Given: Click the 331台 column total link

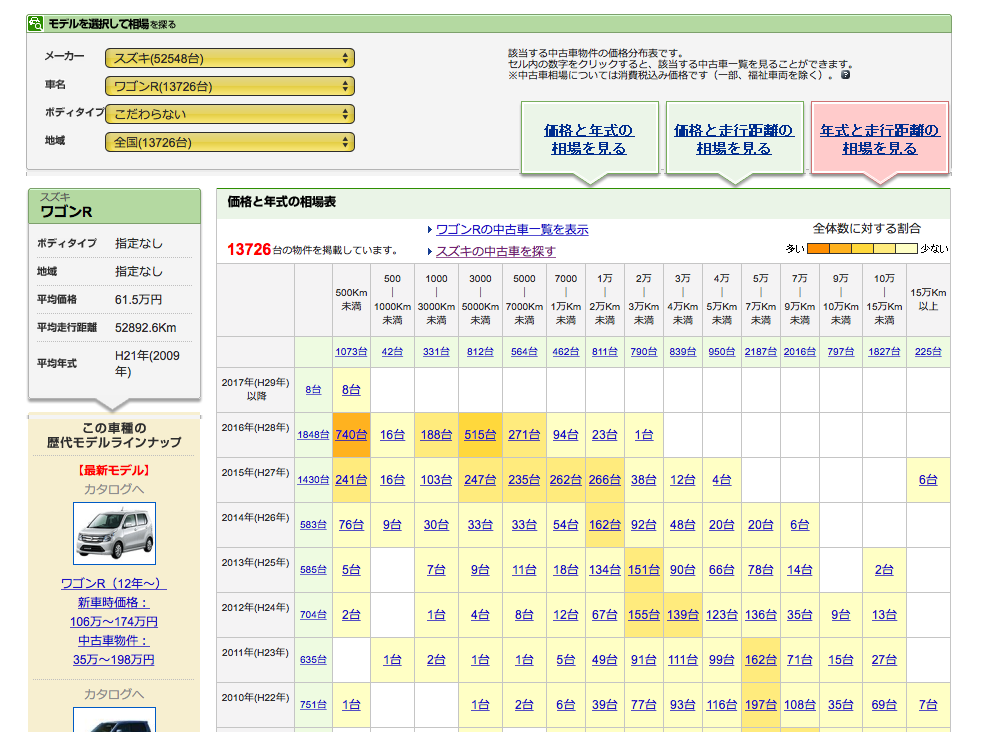Looking at the screenshot, I should (436, 351).
